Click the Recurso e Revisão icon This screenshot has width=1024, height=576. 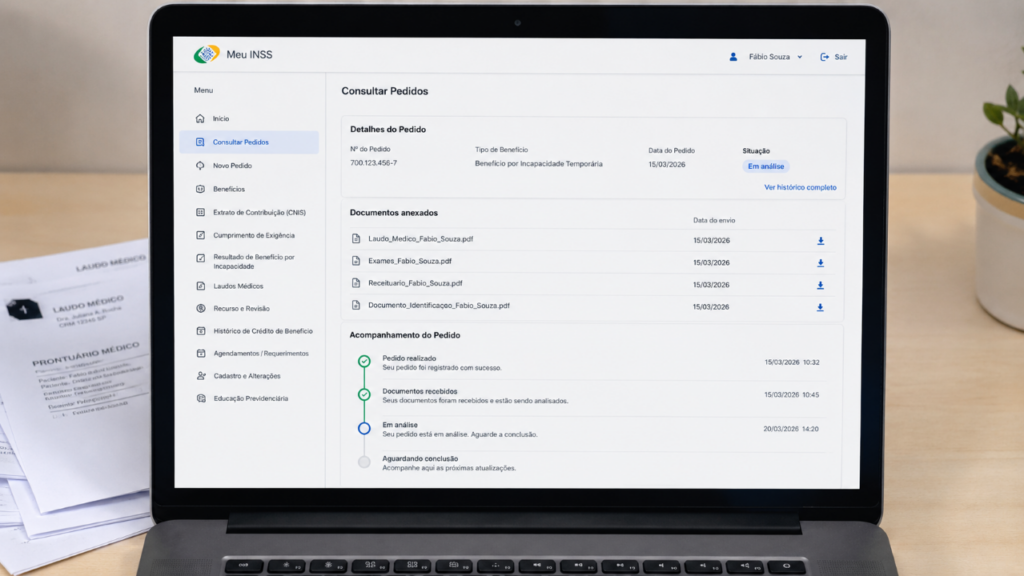pyautogui.click(x=200, y=308)
